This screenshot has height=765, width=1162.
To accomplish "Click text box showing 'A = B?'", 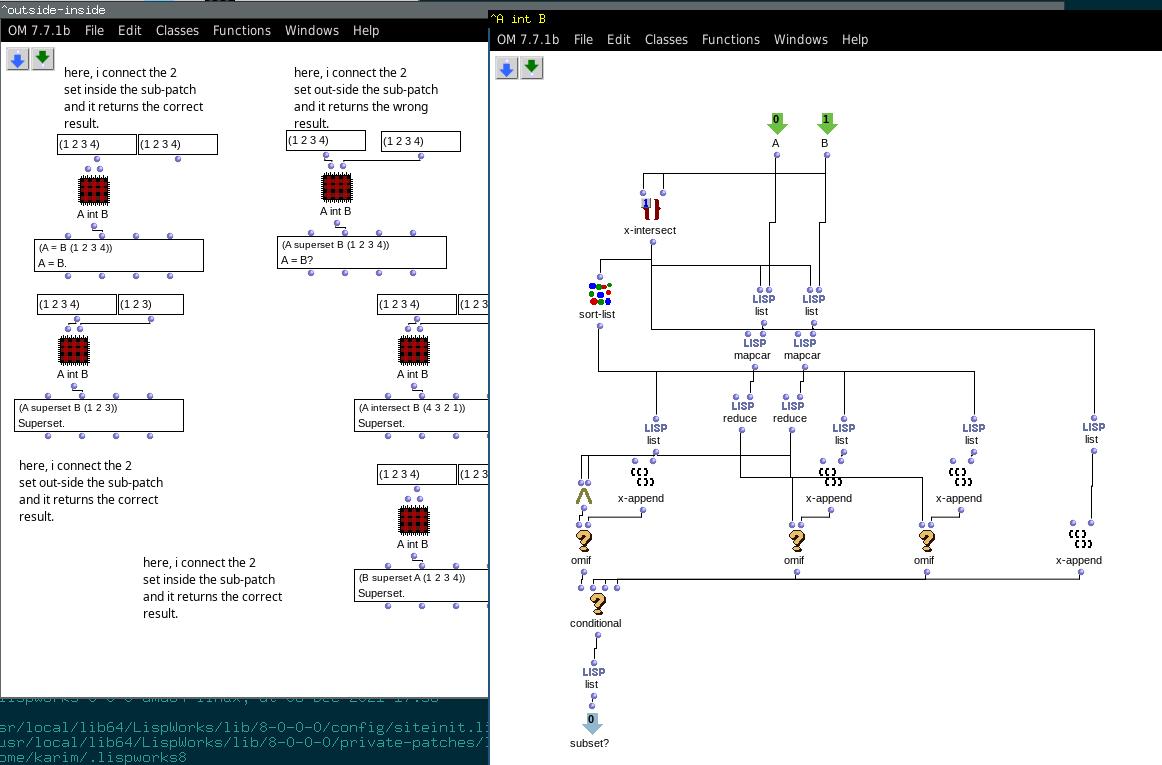I will [x=362, y=252].
